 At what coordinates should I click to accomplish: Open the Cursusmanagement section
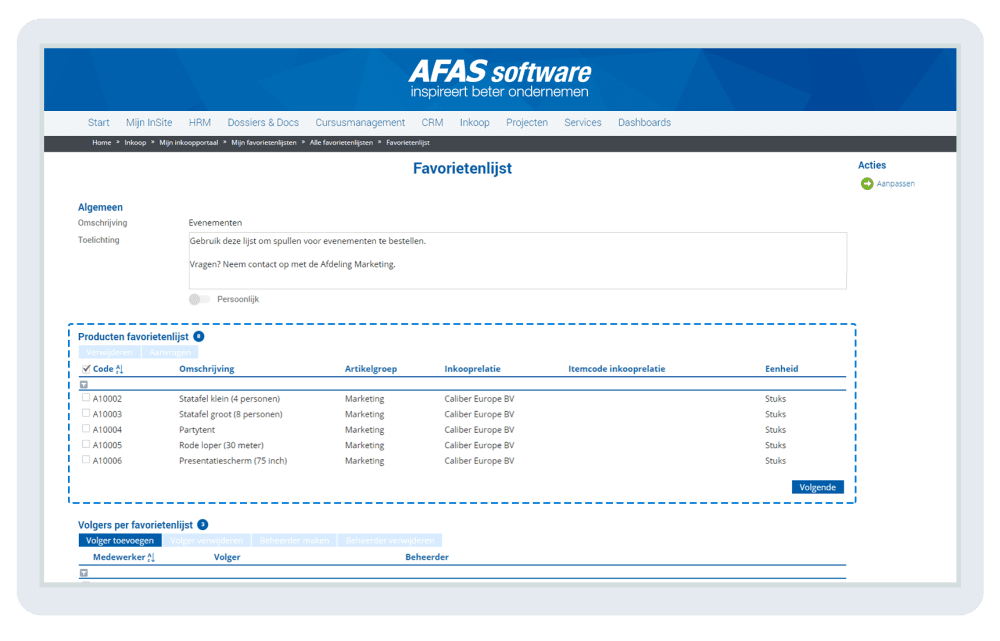click(x=360, y=122)
